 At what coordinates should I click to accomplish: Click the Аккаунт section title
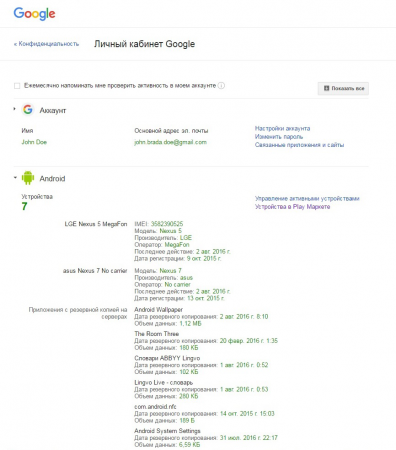pos(53,110)
